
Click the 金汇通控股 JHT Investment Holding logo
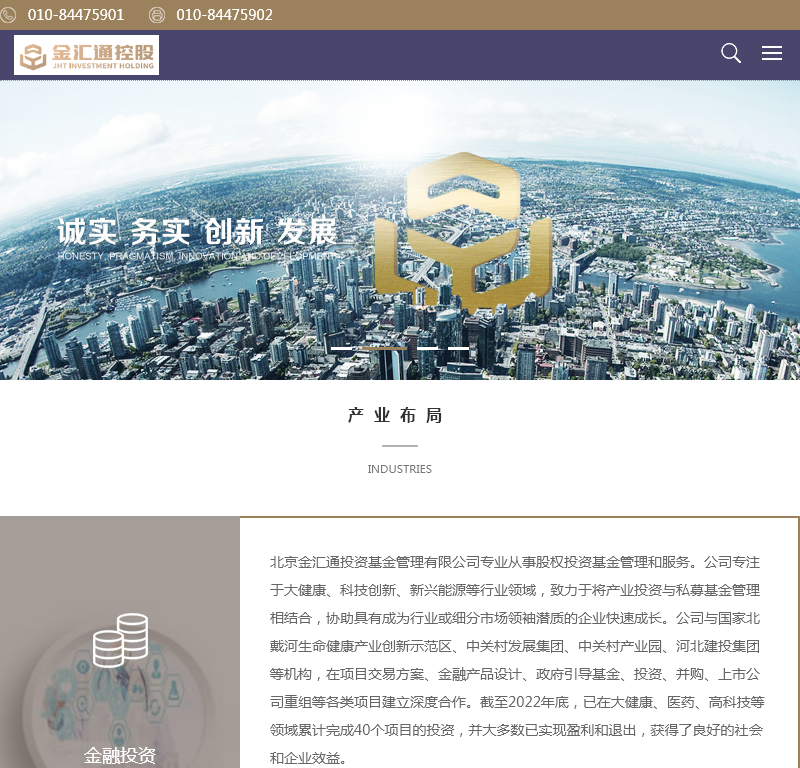click(x=86, y=55)
